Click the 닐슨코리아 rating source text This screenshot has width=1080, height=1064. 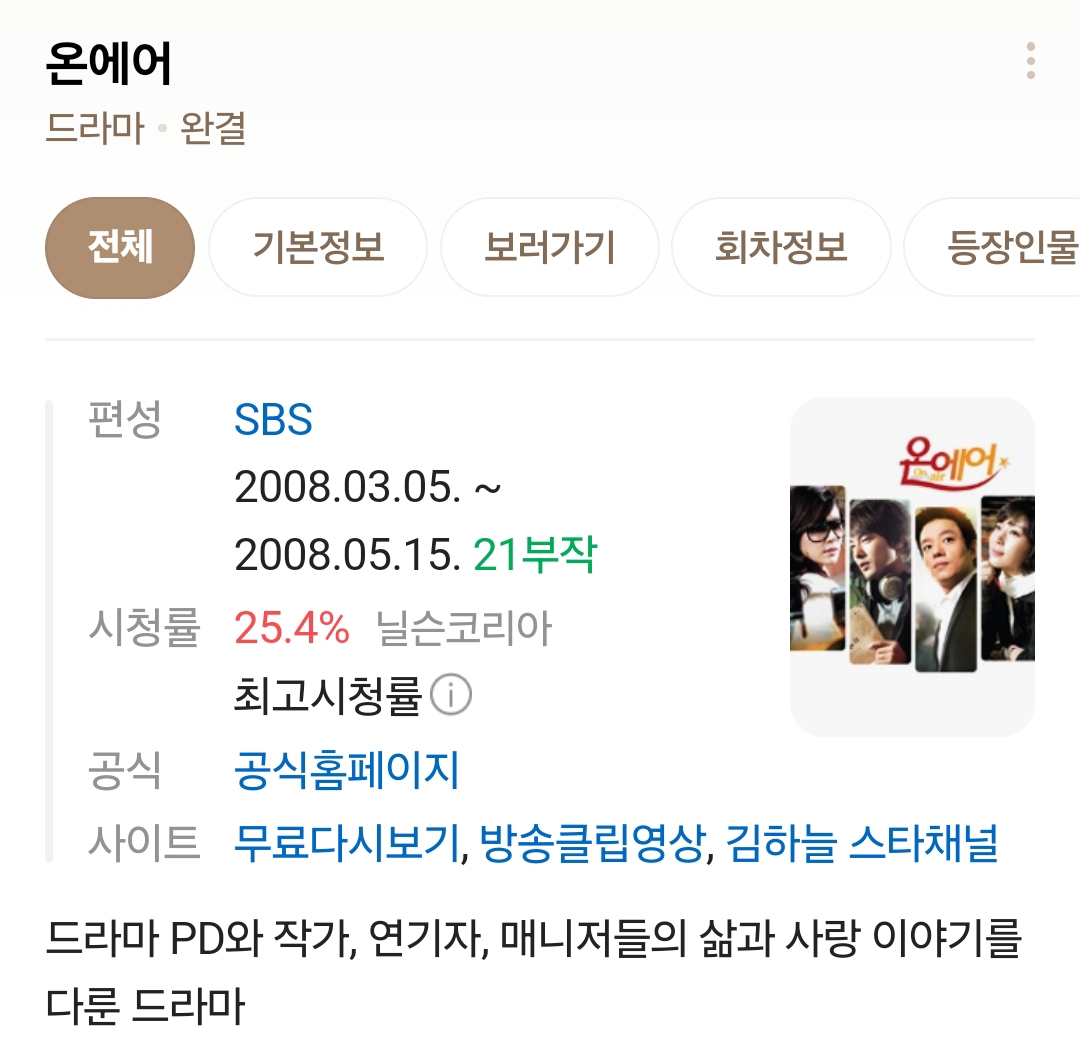(x=464, y=628)
